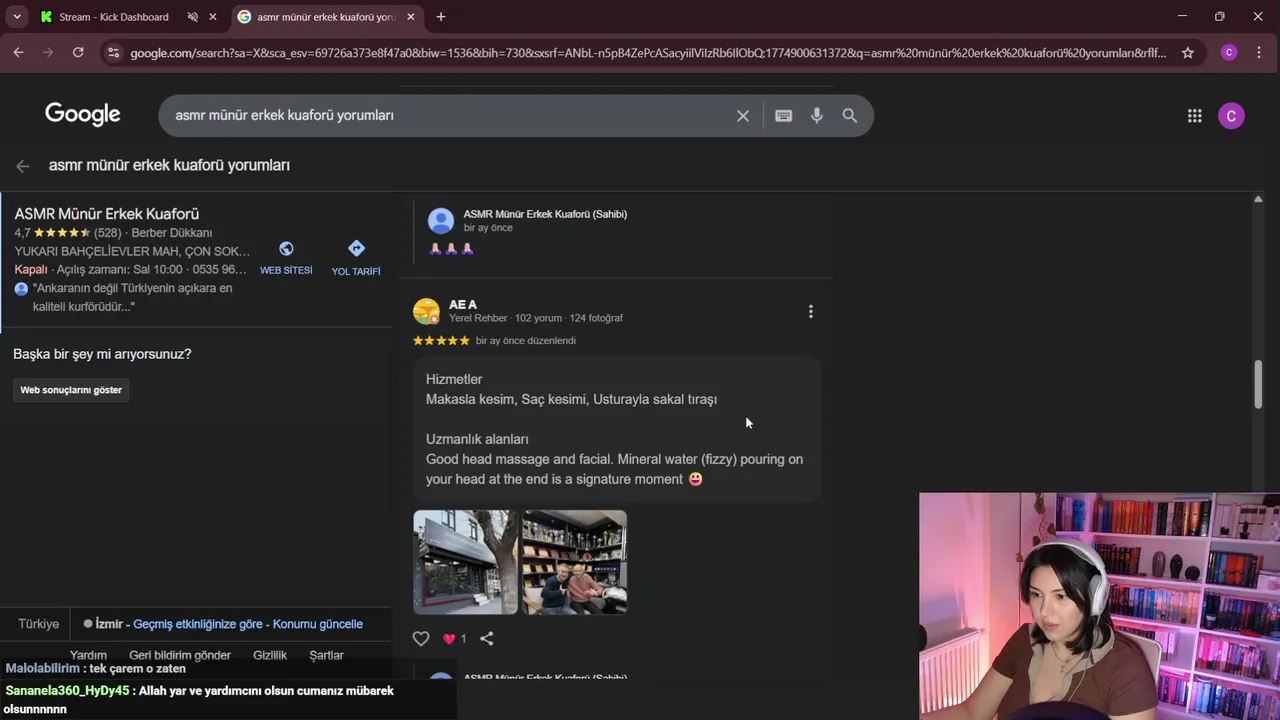Click owner name ASMR Münür Erkek Kuaförü (Sahibi)
Viewport: 1280px width, 720px height.
pyautogui.click(x=545, y=214)
